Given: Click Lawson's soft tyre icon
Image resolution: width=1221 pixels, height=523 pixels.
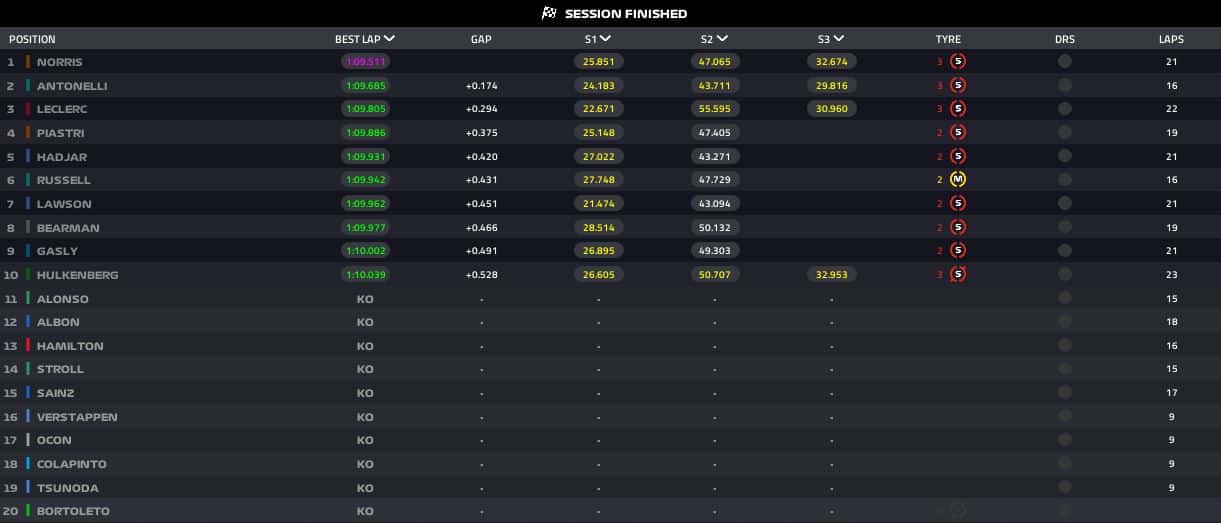Looking at the screenshot, I should coord(957,203).
